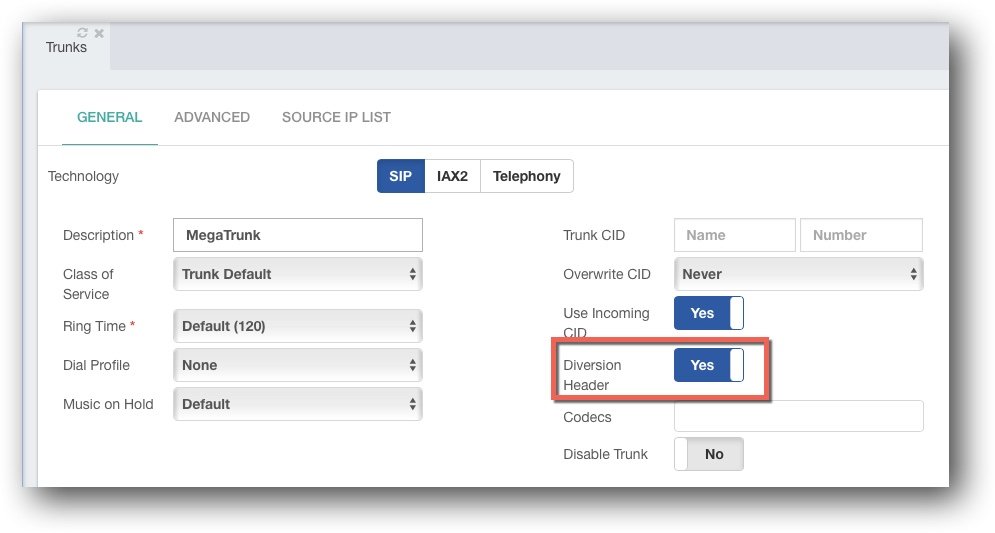Click the Trunk CID Name field

(735, 235)
